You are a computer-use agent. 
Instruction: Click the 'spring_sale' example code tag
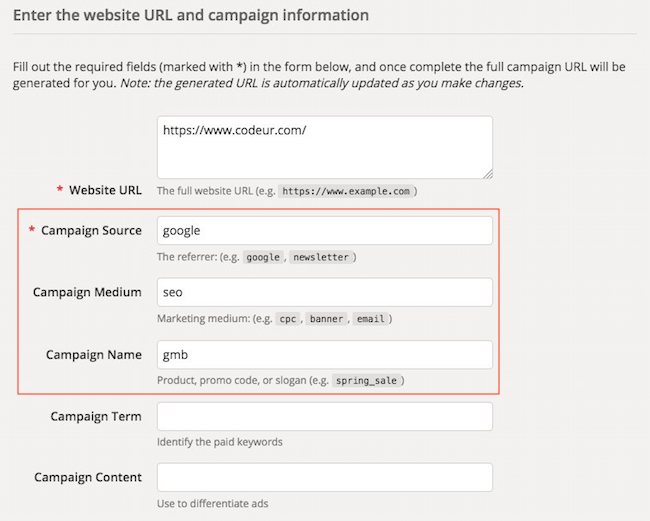366,380
